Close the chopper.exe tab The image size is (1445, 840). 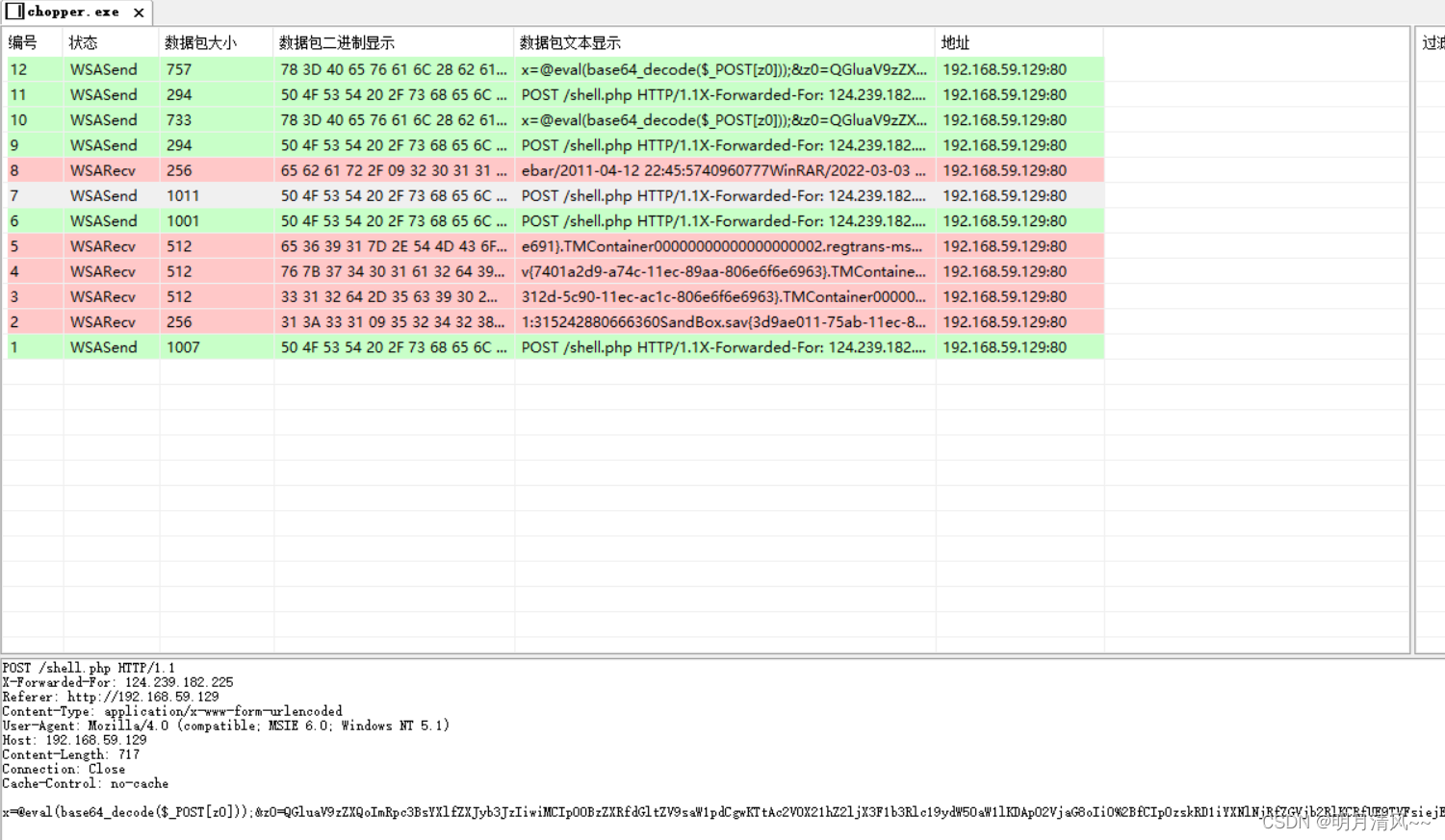pyautogui.click(x=139, y=13)
